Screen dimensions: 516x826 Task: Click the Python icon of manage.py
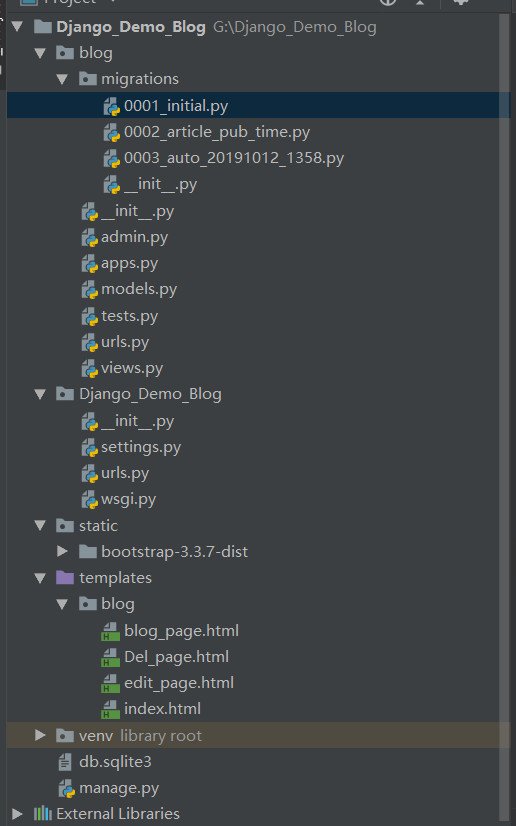[67, 788]
